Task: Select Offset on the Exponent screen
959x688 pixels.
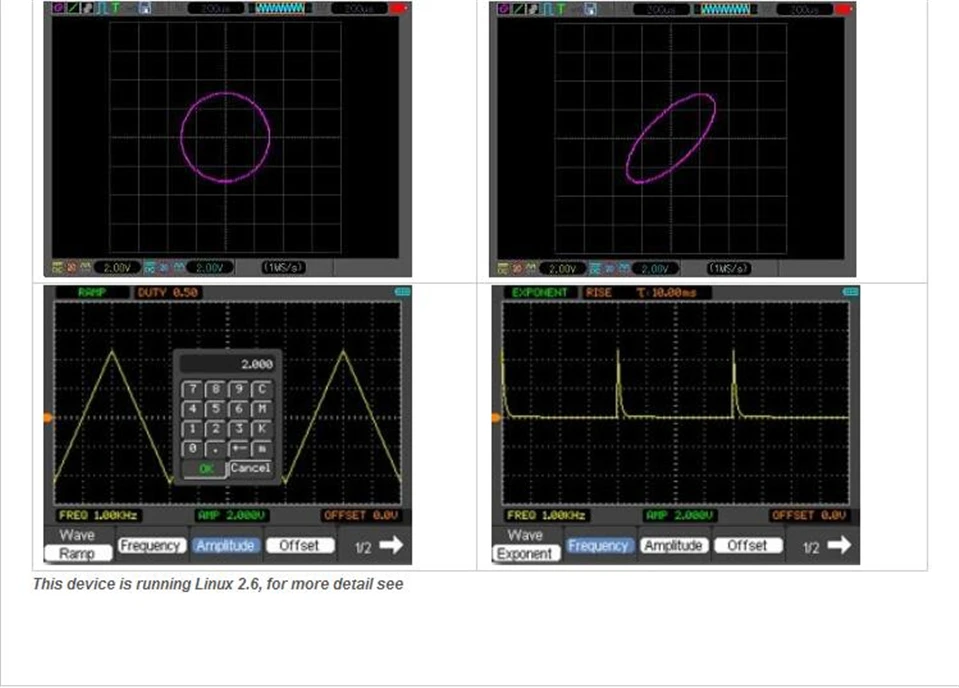Action: [x=747, y=546]
